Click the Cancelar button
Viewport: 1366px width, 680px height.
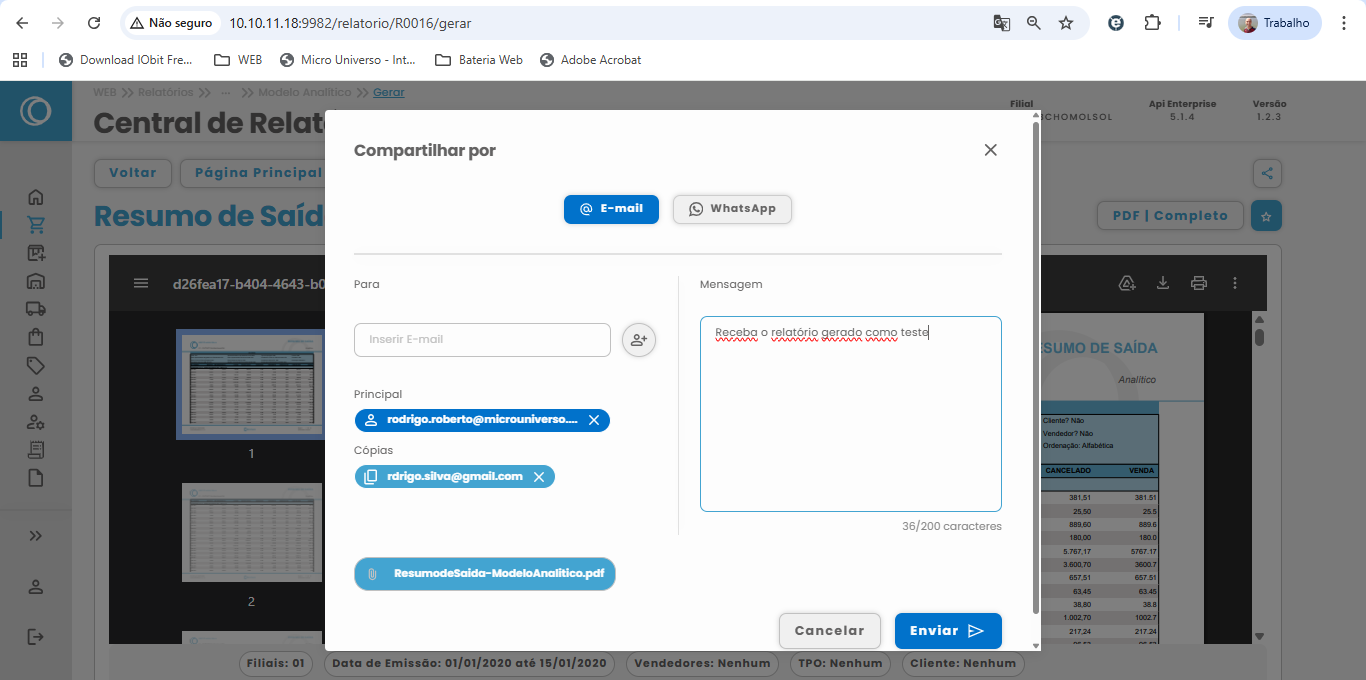click(x=829, y=631)
